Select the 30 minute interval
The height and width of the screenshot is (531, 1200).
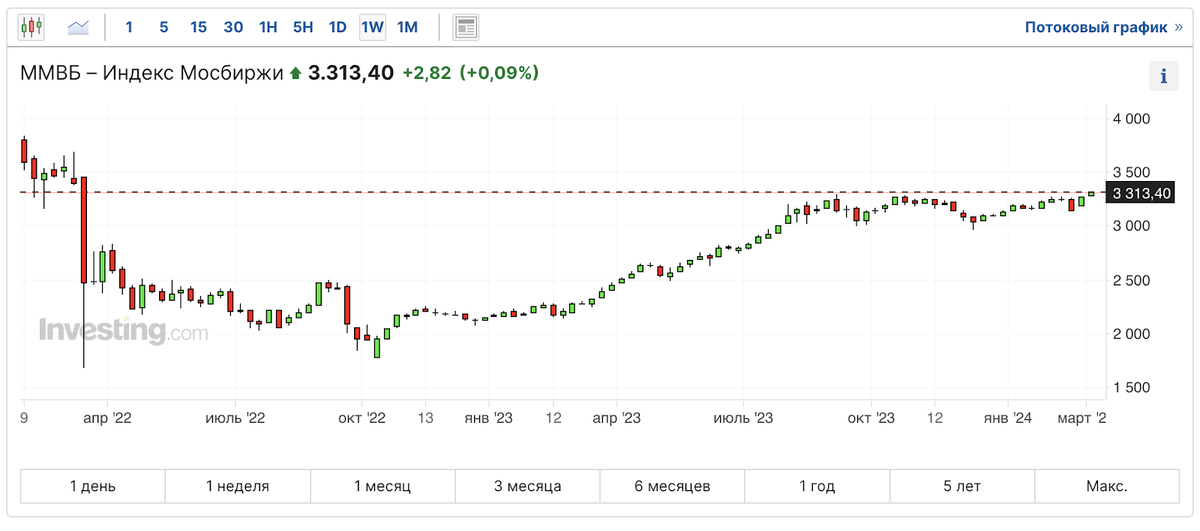233,27
